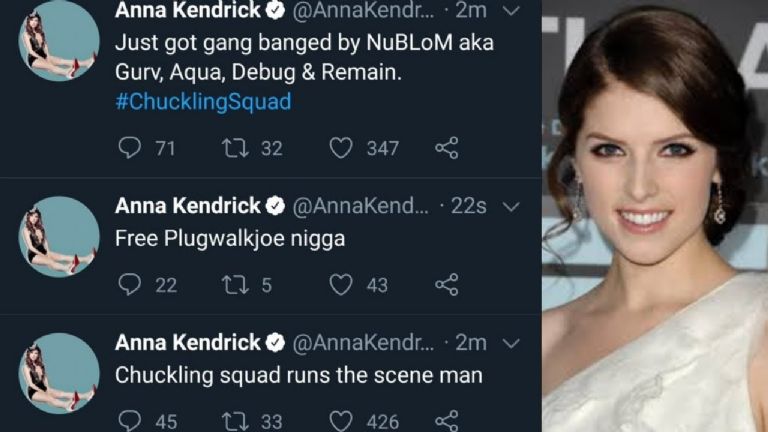Expand chevron on "Chuckling squad runs the scene" tweet
The image size is (768, 432).
511,343
